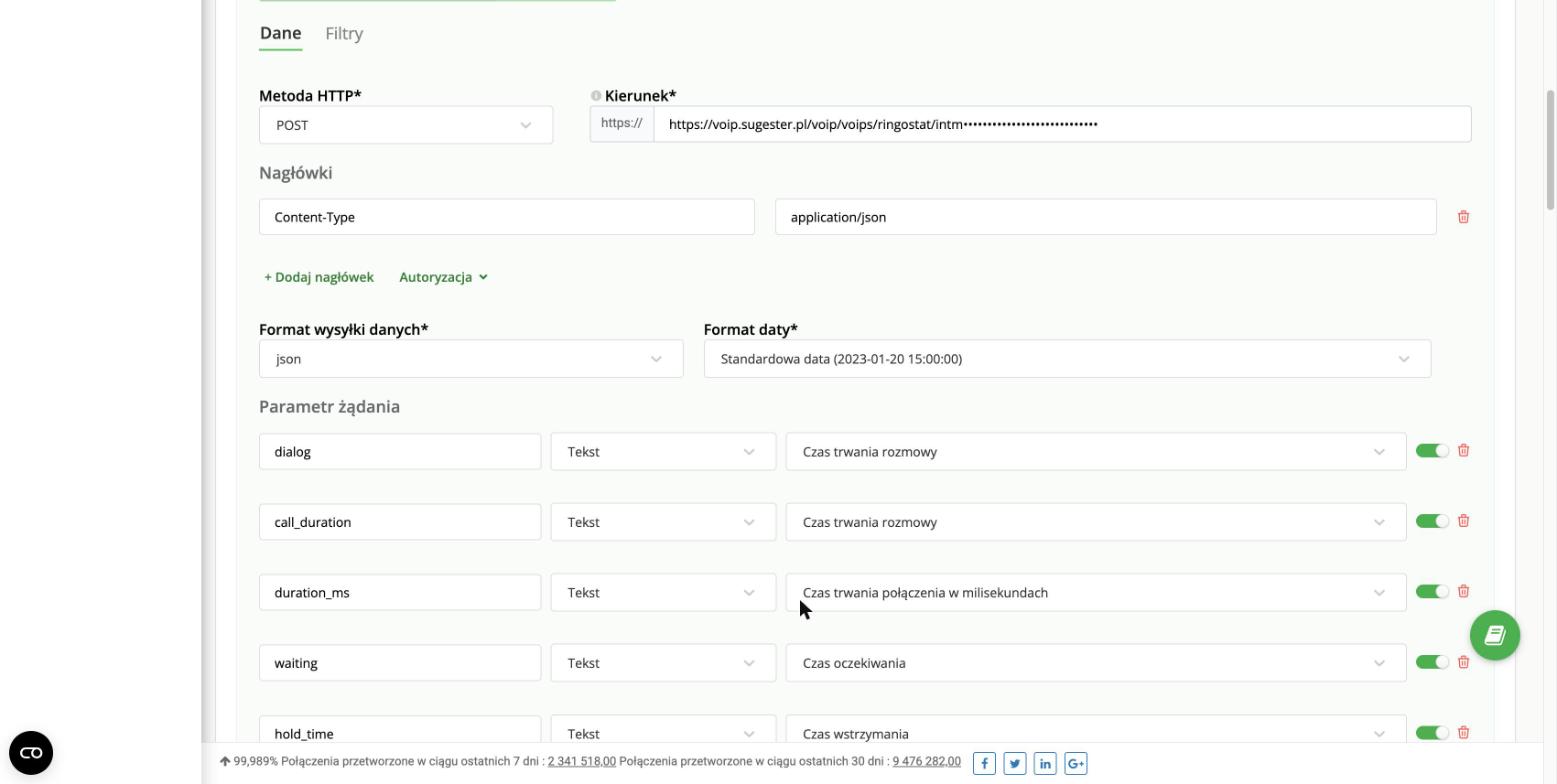This screenshot has width=1557, height=784.
Task: Open the 2 341 518,00 connections link
Action: tap(582, 761)
